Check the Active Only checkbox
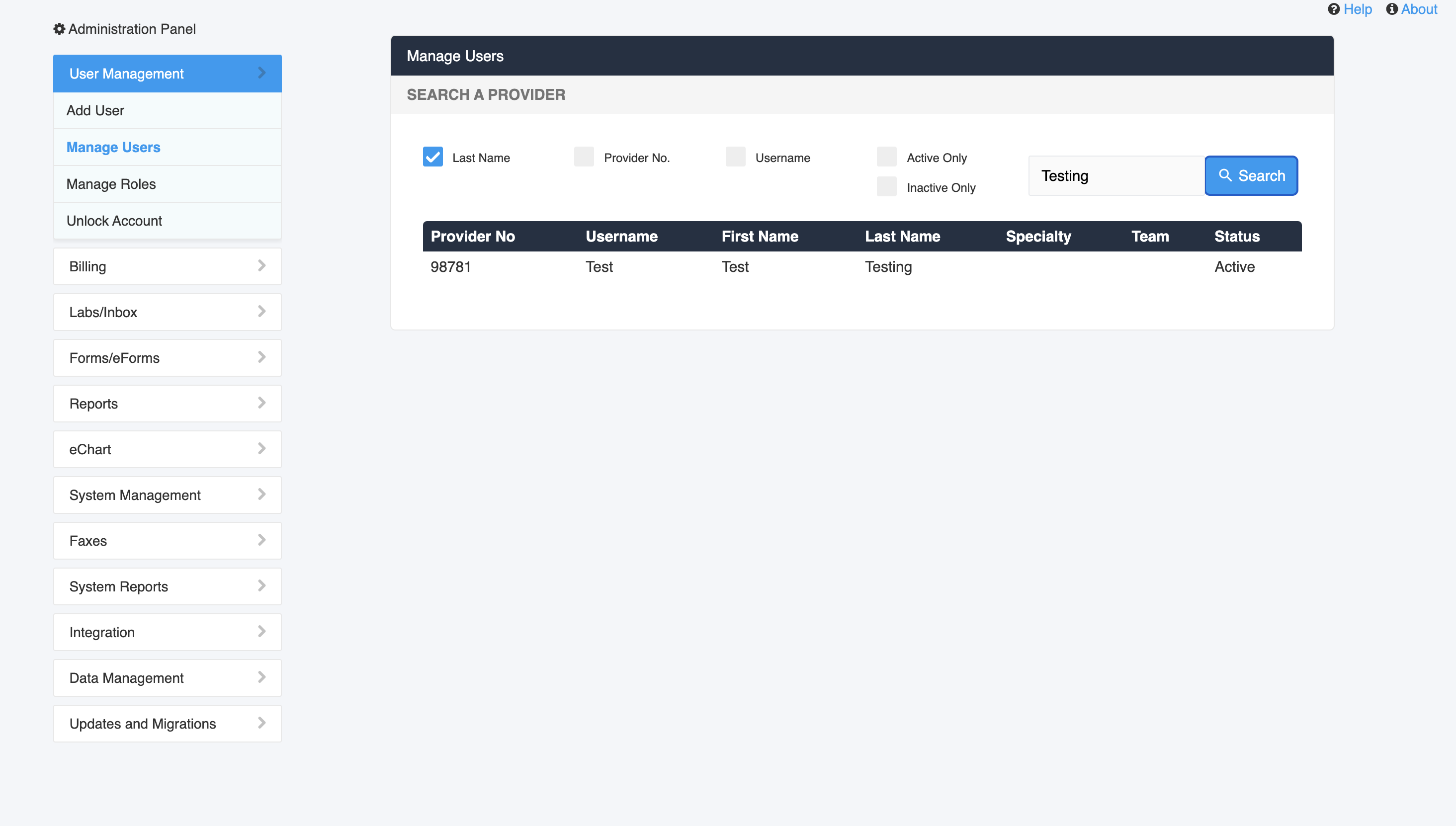Screen dimensions: 1456x826 (x=886, y=157)
